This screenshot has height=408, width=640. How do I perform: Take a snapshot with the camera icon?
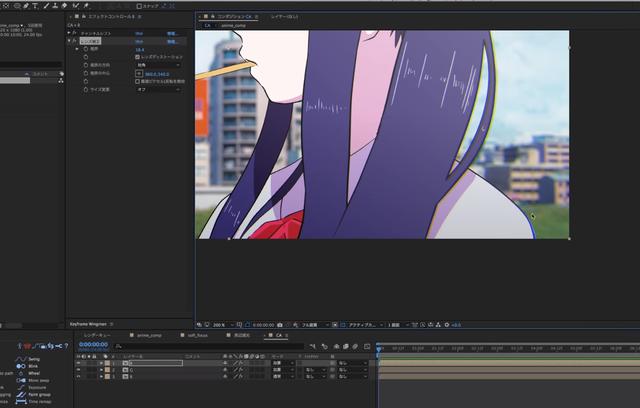[x=280, y=325]
